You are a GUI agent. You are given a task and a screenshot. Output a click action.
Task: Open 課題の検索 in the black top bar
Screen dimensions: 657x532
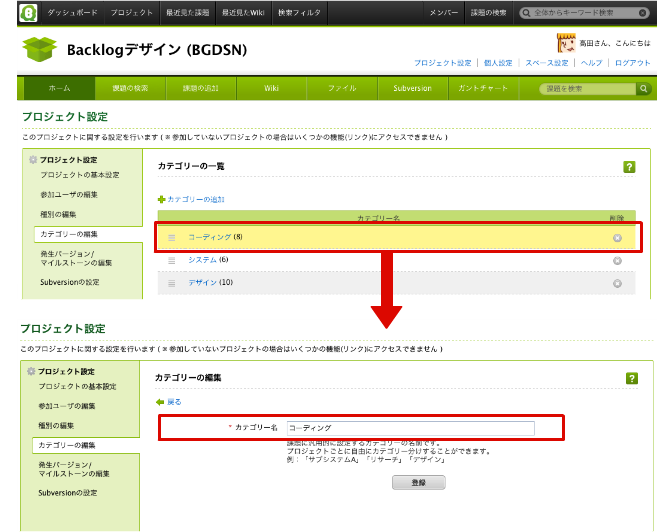488,13
